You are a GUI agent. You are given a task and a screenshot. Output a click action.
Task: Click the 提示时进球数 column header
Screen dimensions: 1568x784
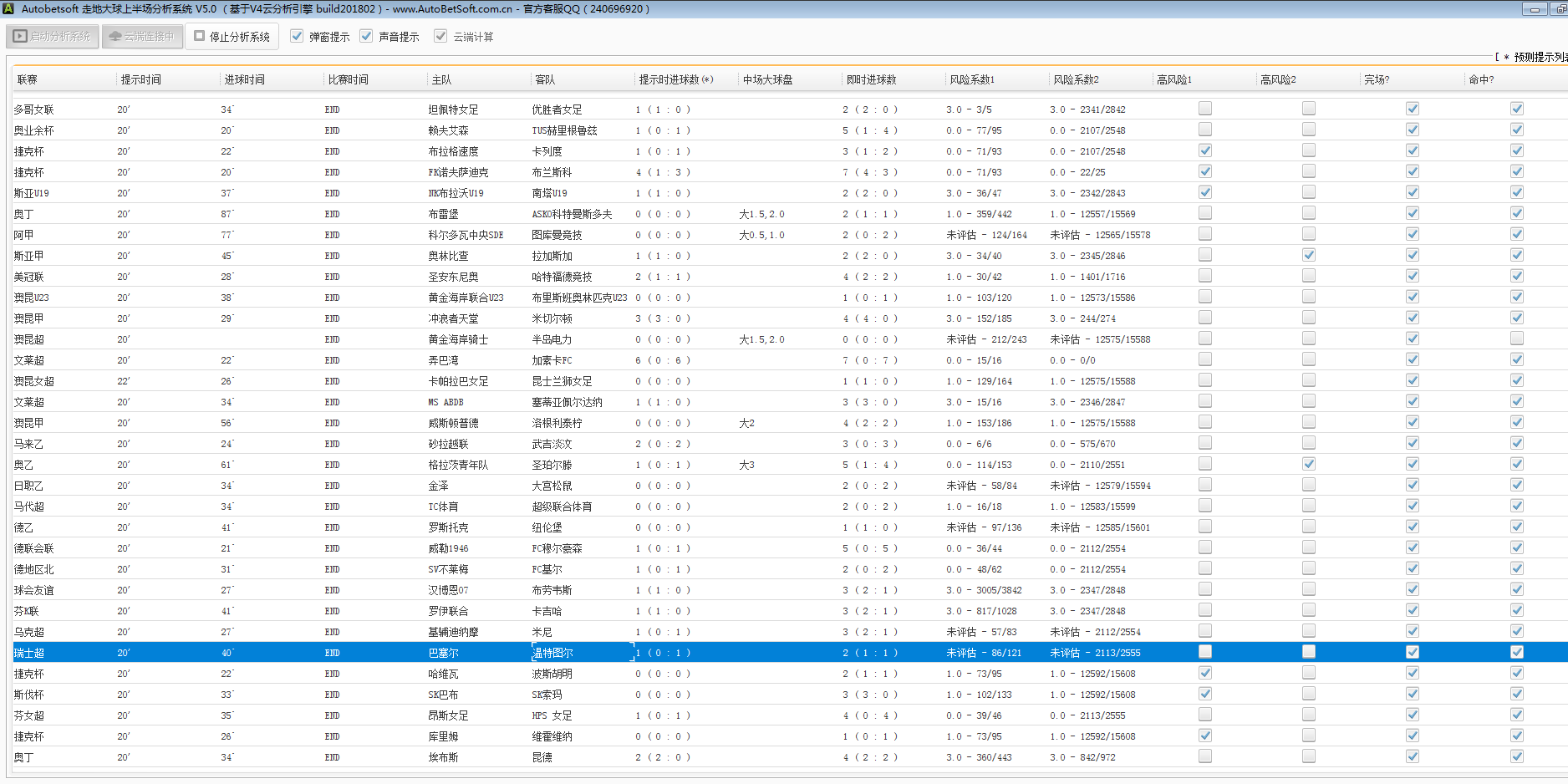point(675,80)
